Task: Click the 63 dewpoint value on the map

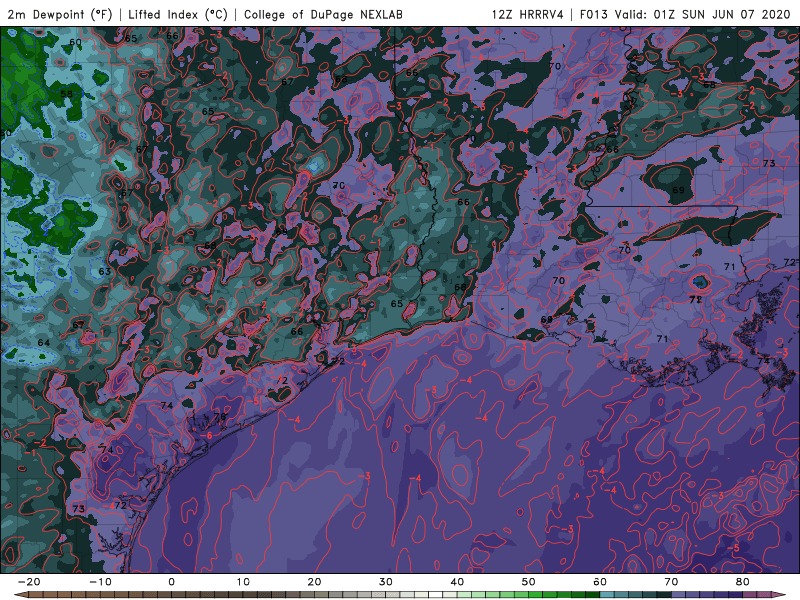Action: coord(105,271)
